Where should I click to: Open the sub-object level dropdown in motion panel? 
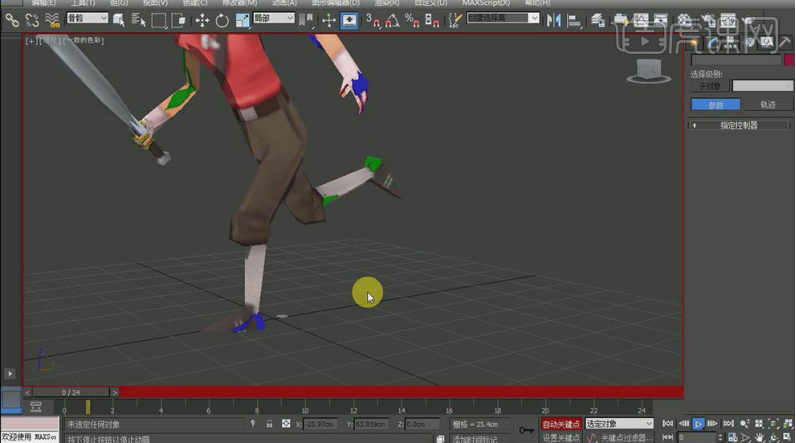(761, 86)
